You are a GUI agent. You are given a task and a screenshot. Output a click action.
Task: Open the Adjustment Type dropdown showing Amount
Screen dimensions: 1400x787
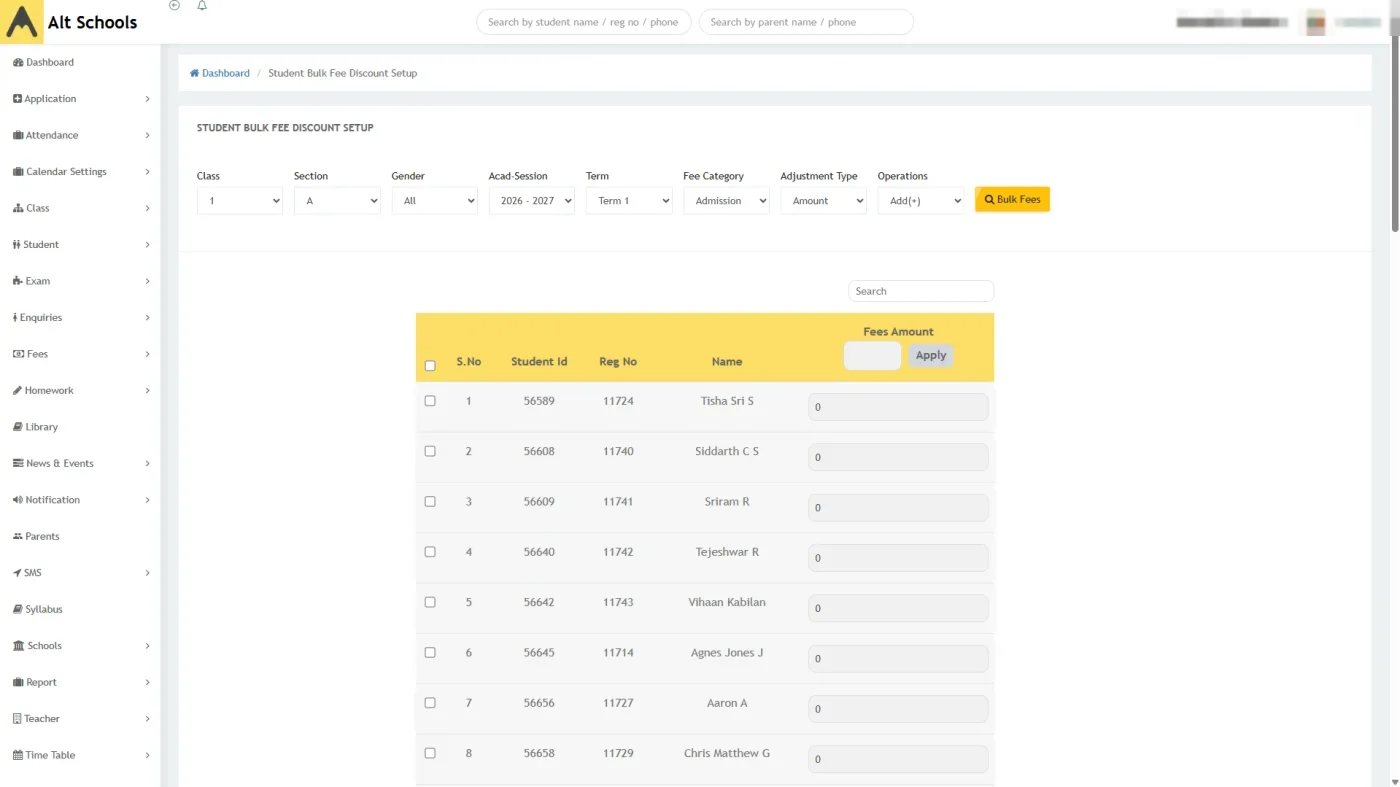(x=824, y=201)
